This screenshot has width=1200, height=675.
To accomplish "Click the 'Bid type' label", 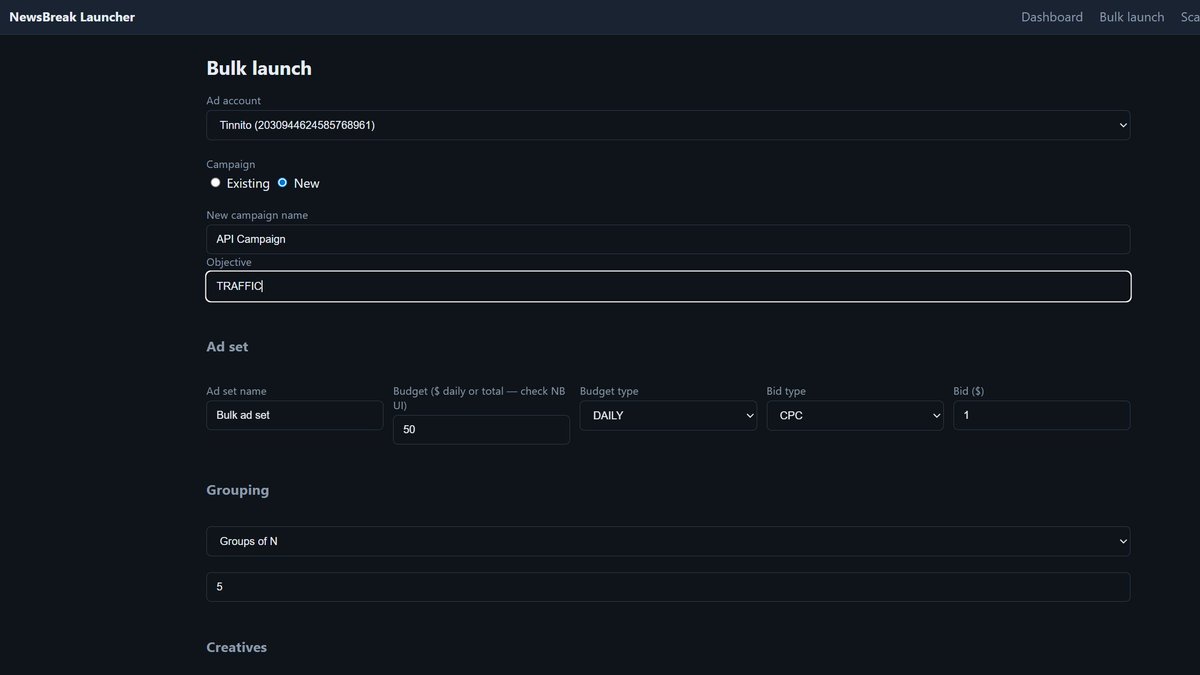I will (x=786, y=391).
